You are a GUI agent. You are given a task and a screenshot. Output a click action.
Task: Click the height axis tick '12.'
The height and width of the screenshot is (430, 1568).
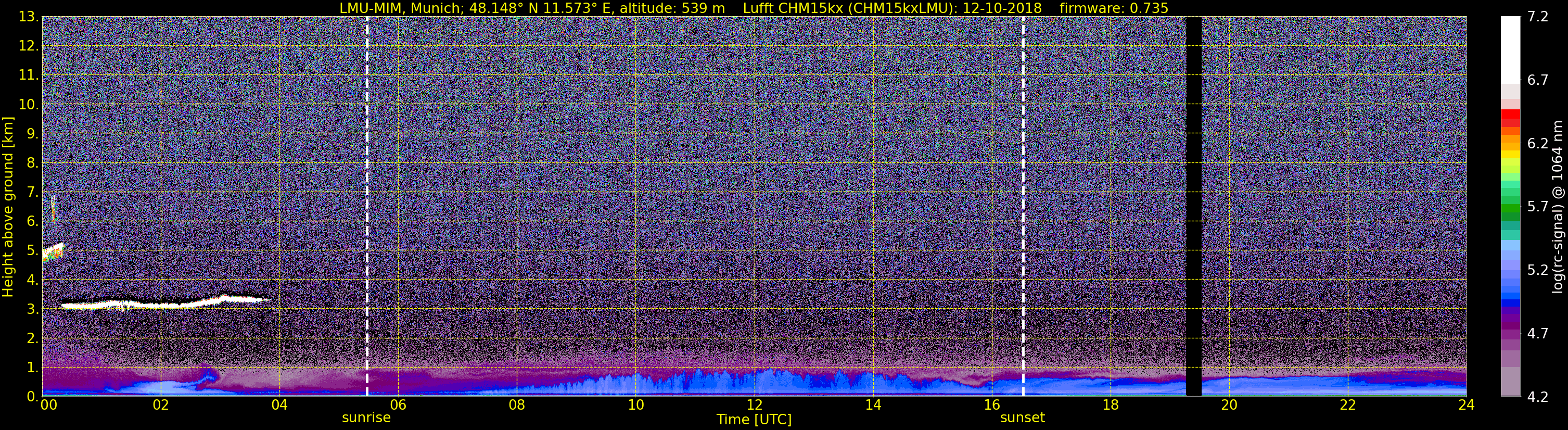pos(28,46)
